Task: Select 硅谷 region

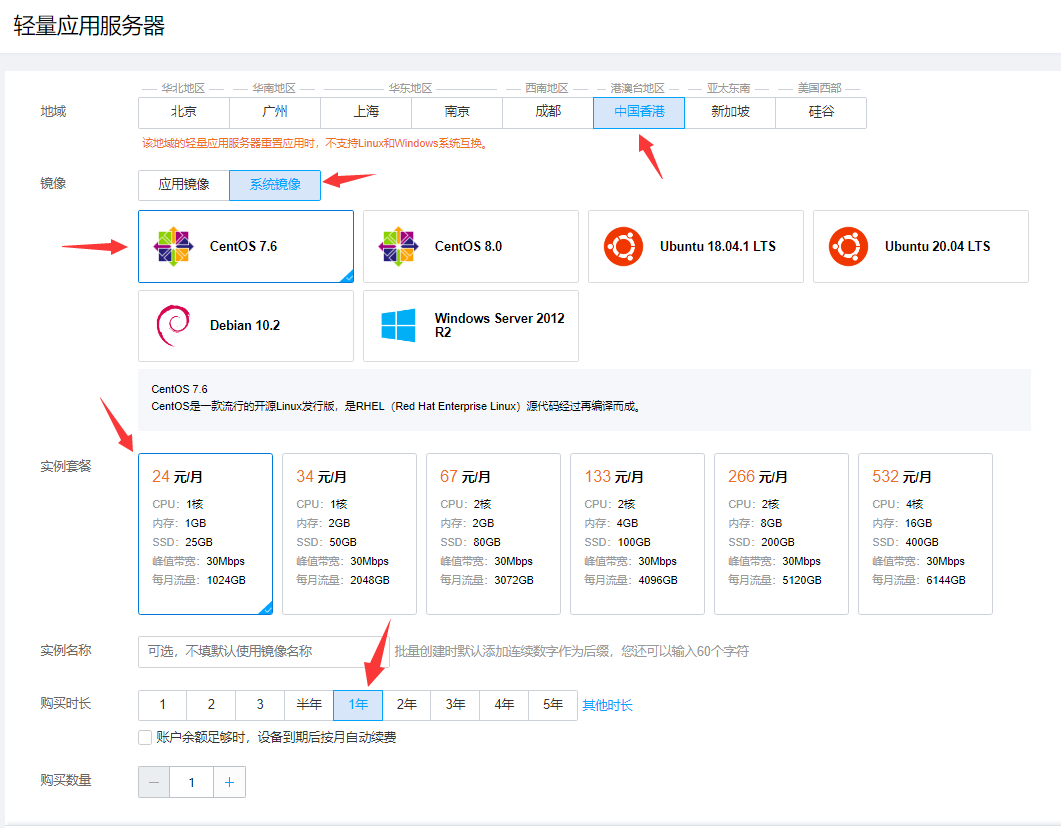Action: (821, 112)
